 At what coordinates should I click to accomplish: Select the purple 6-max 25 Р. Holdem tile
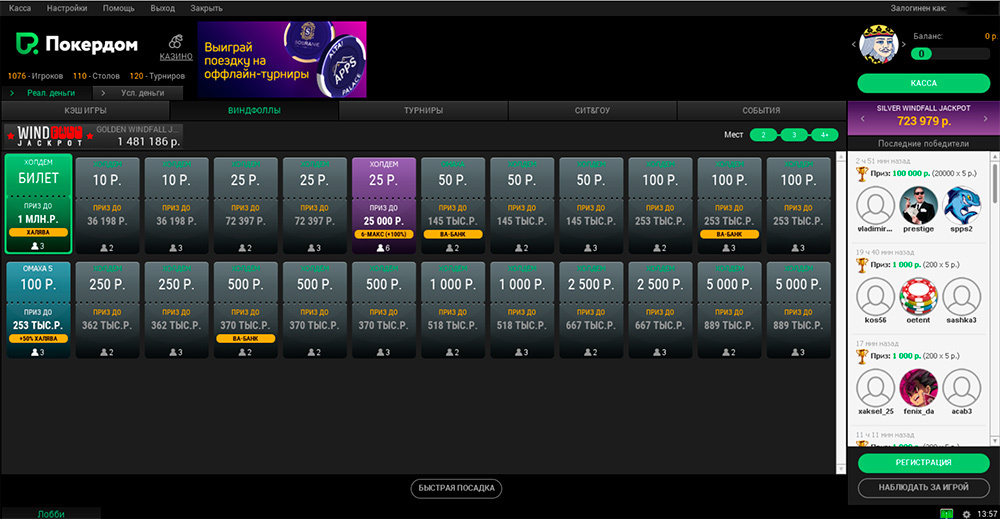(x=385, y=204)
